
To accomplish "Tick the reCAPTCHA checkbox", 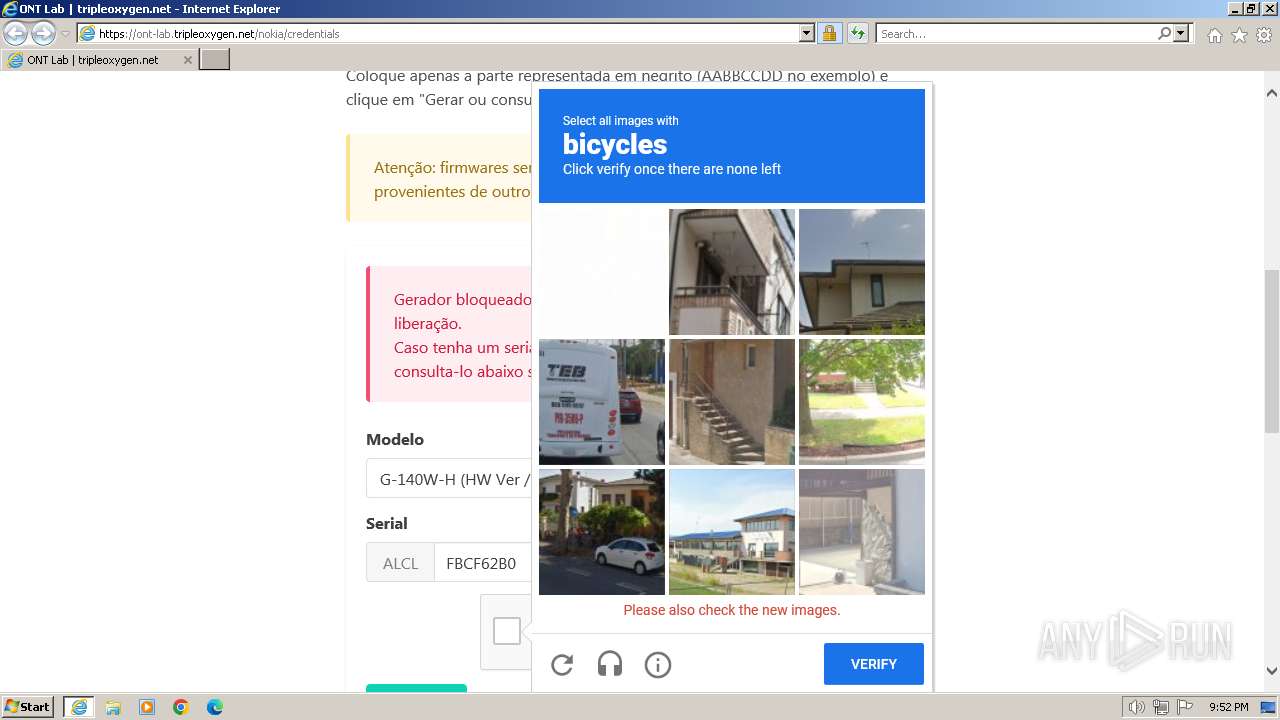I will (507, 631).
